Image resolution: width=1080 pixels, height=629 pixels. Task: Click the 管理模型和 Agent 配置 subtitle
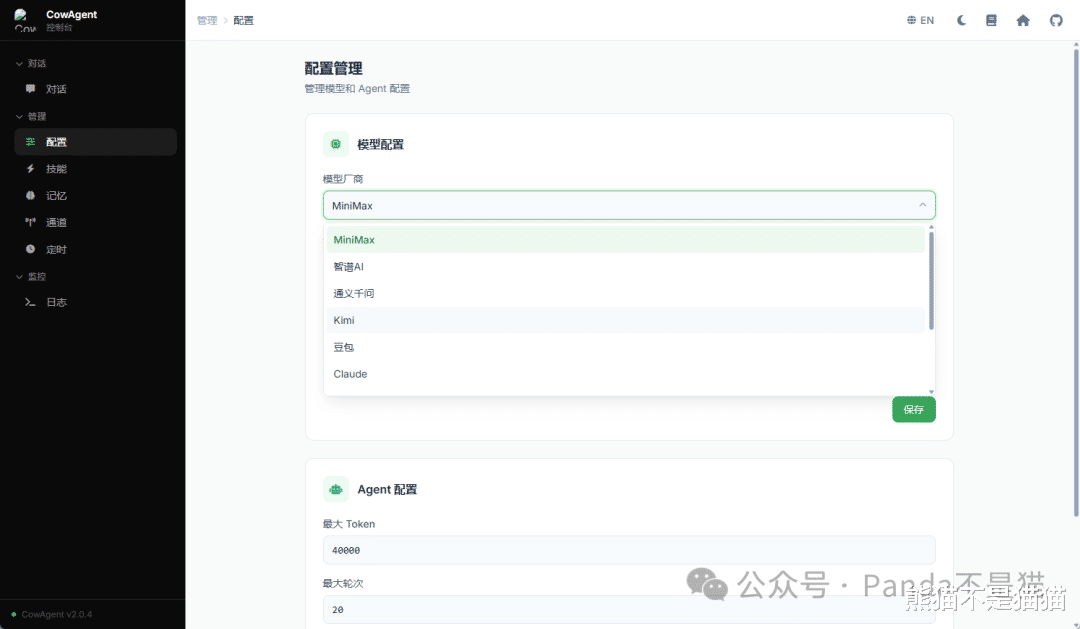[357, 88]
